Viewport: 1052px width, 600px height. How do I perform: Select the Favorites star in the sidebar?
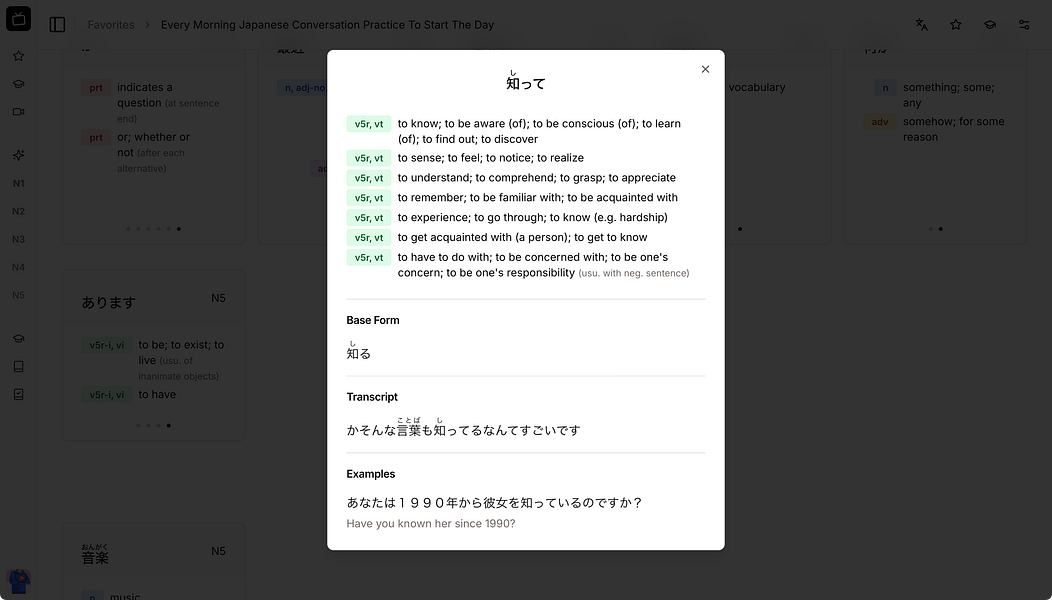[x=18, y=55]
